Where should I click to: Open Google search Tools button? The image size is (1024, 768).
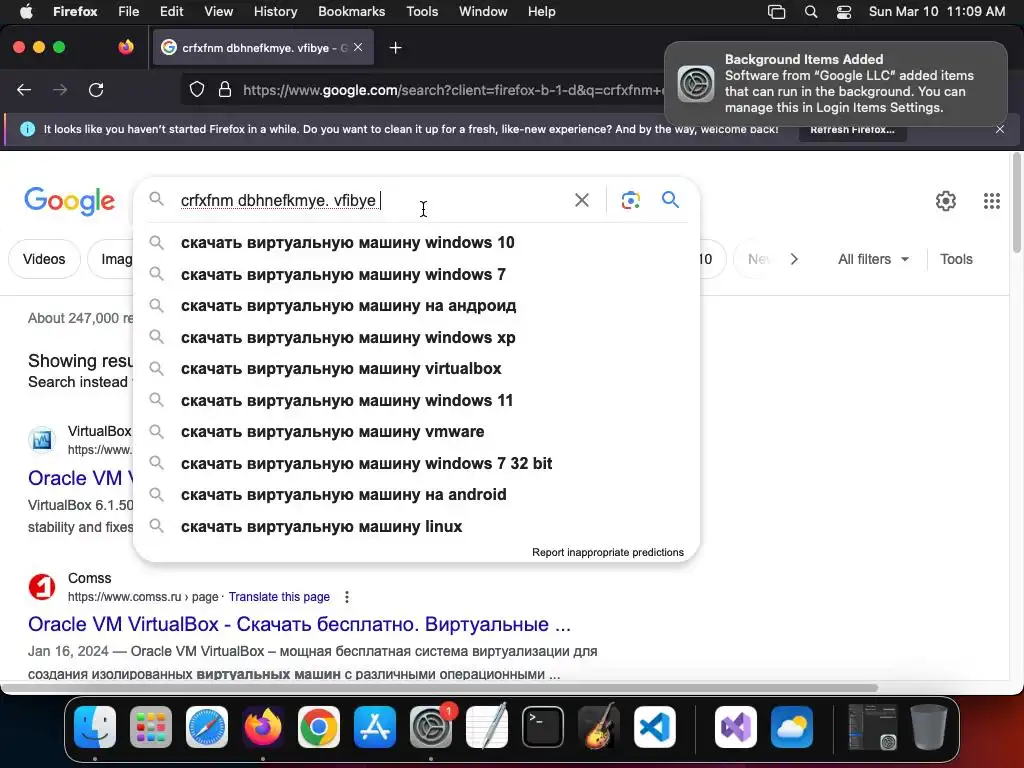956,259
